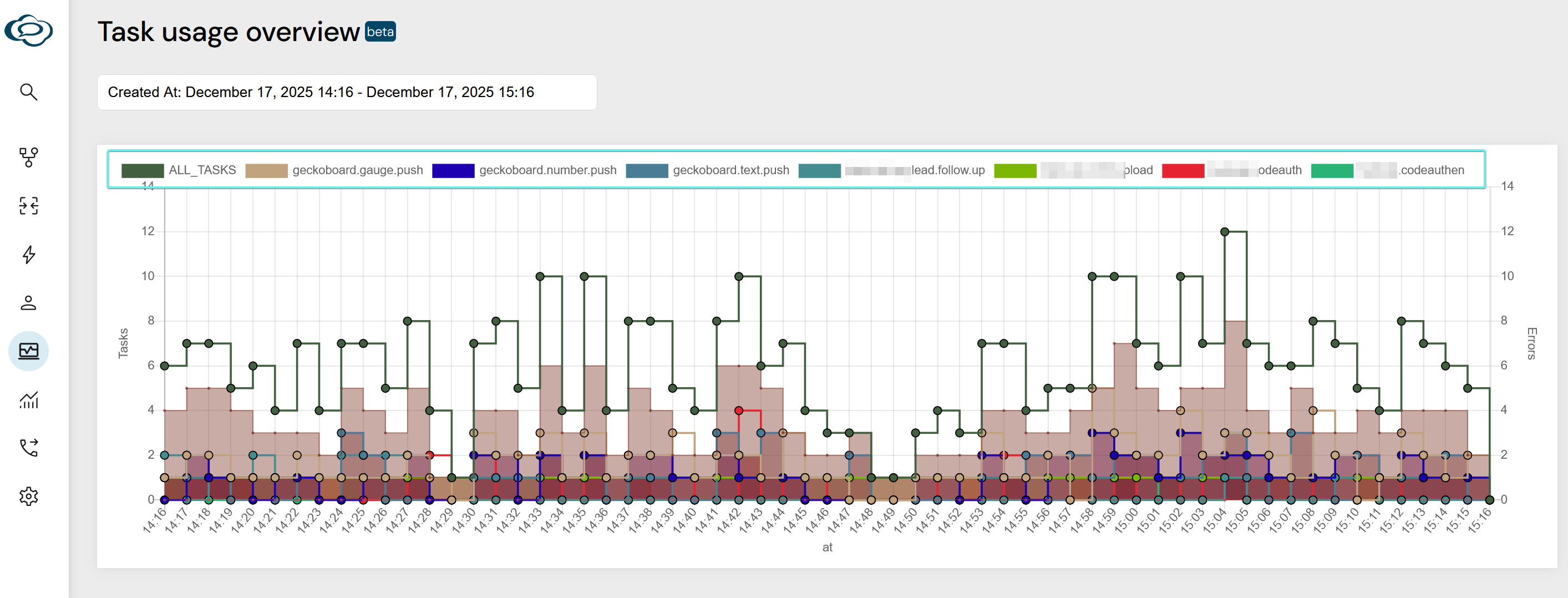The width and height of the screenshot is (1568, 598).
Task: Toggle geckoboard.number.push legend entry
Action: pyautogui.click(x=524, y=170)
